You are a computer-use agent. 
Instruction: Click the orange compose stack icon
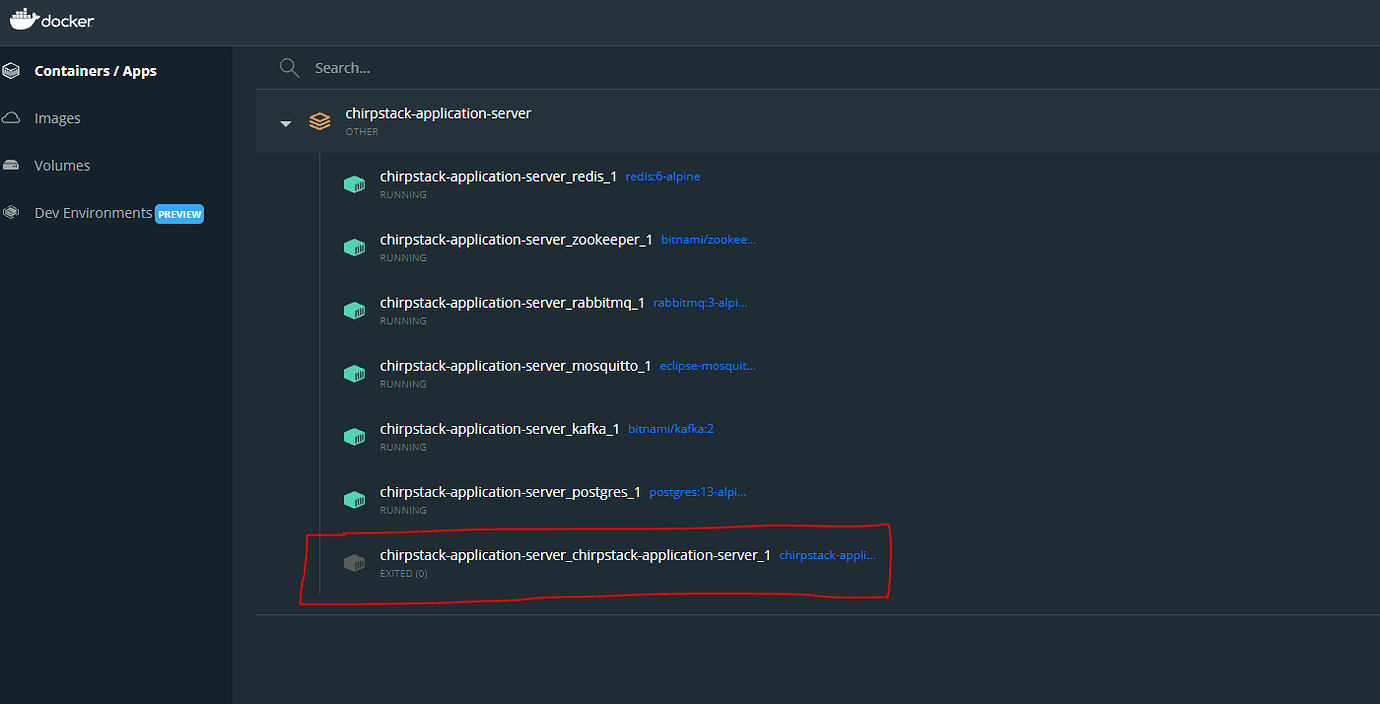tap(320, 122)
